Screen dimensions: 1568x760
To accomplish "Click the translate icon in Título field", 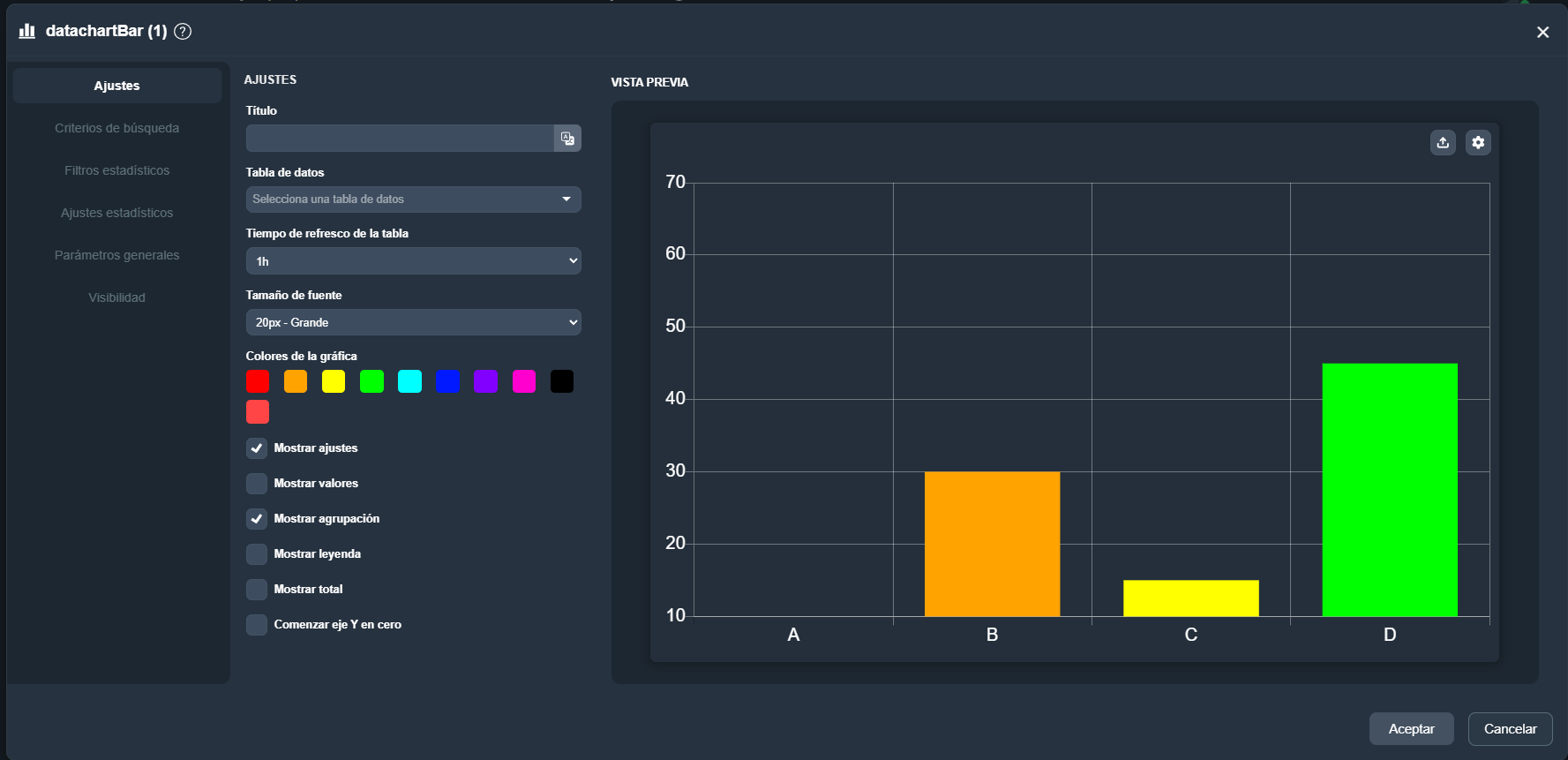I will click(x=567, y=139).
